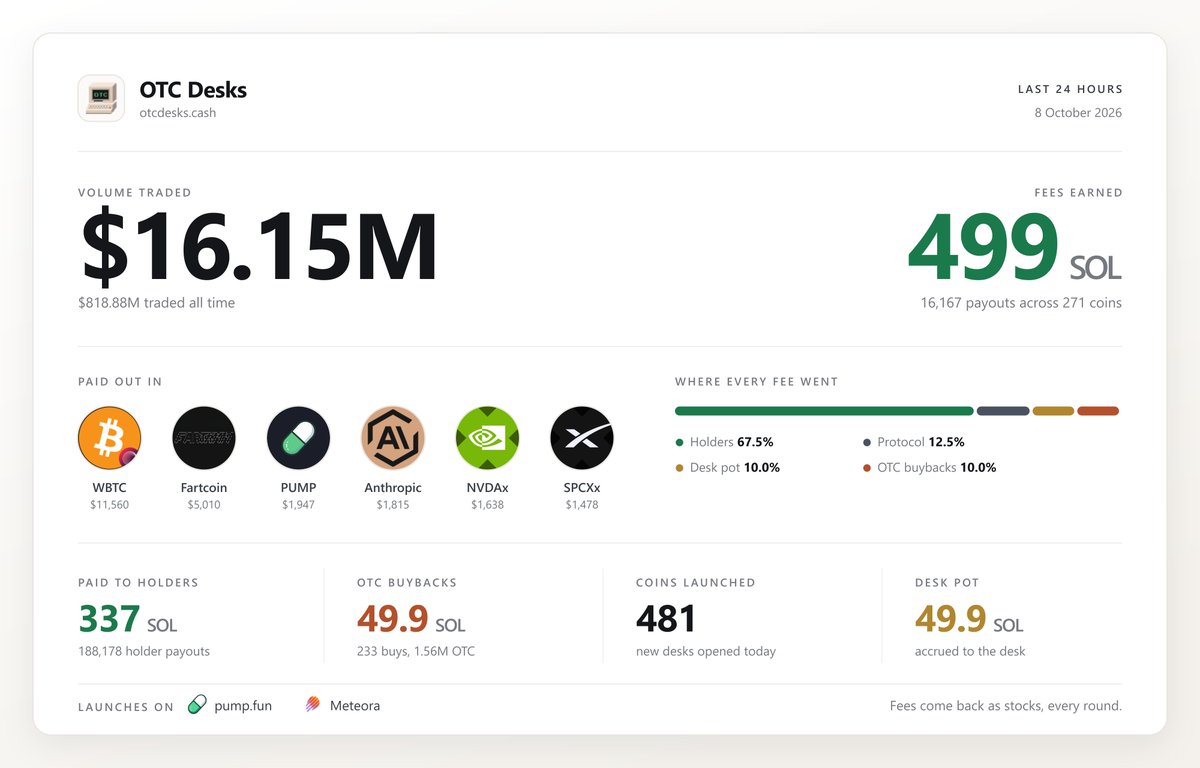Click the 'WHERE EVERY FEE WENT' heading

click(x=756, y=382)
